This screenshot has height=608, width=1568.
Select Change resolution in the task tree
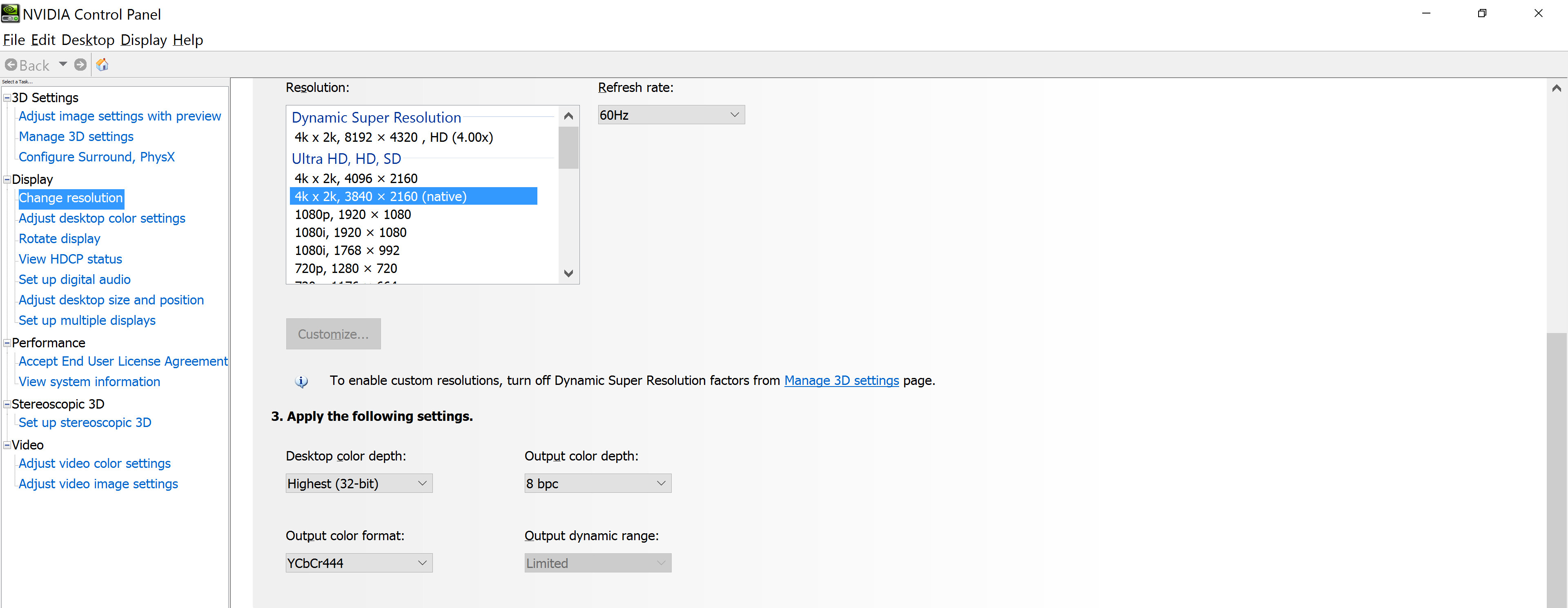click(x=71, y=198)
